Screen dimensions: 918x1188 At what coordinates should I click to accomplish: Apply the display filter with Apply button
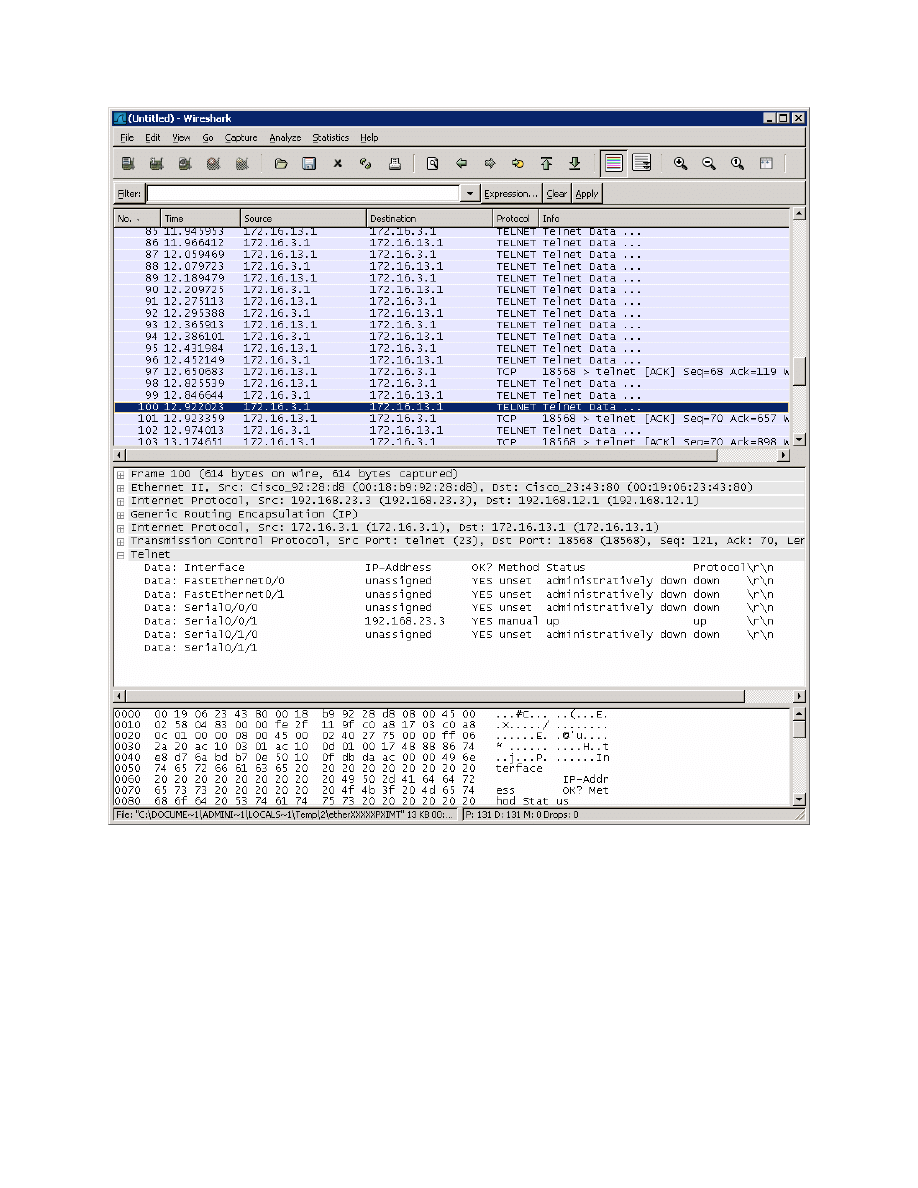coord(587,193)
